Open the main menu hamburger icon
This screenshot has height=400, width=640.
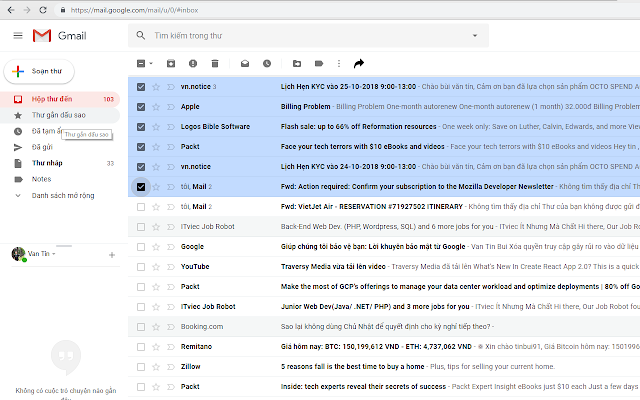click(18, 36)
